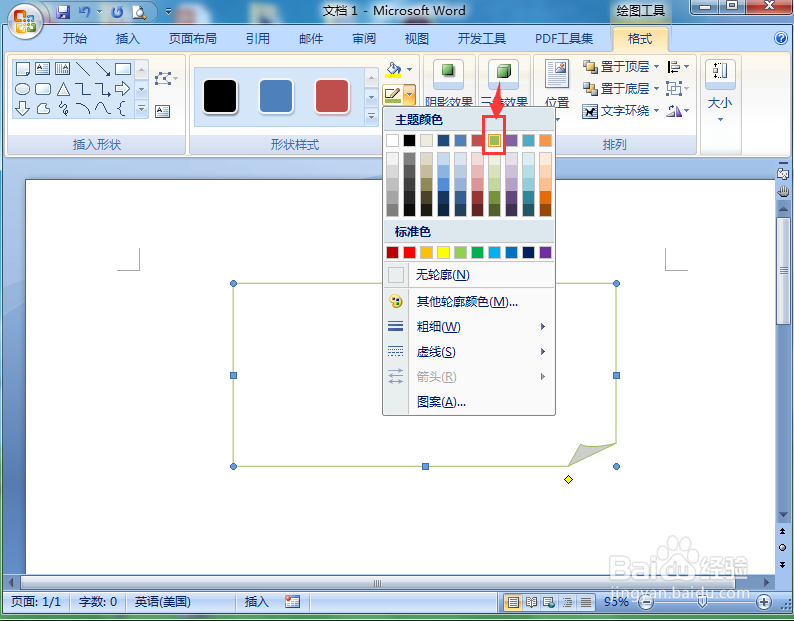This screenshot has width=794, height=621.
Task: Expand the insert shapes gallery more button
Action: [141, 108]
